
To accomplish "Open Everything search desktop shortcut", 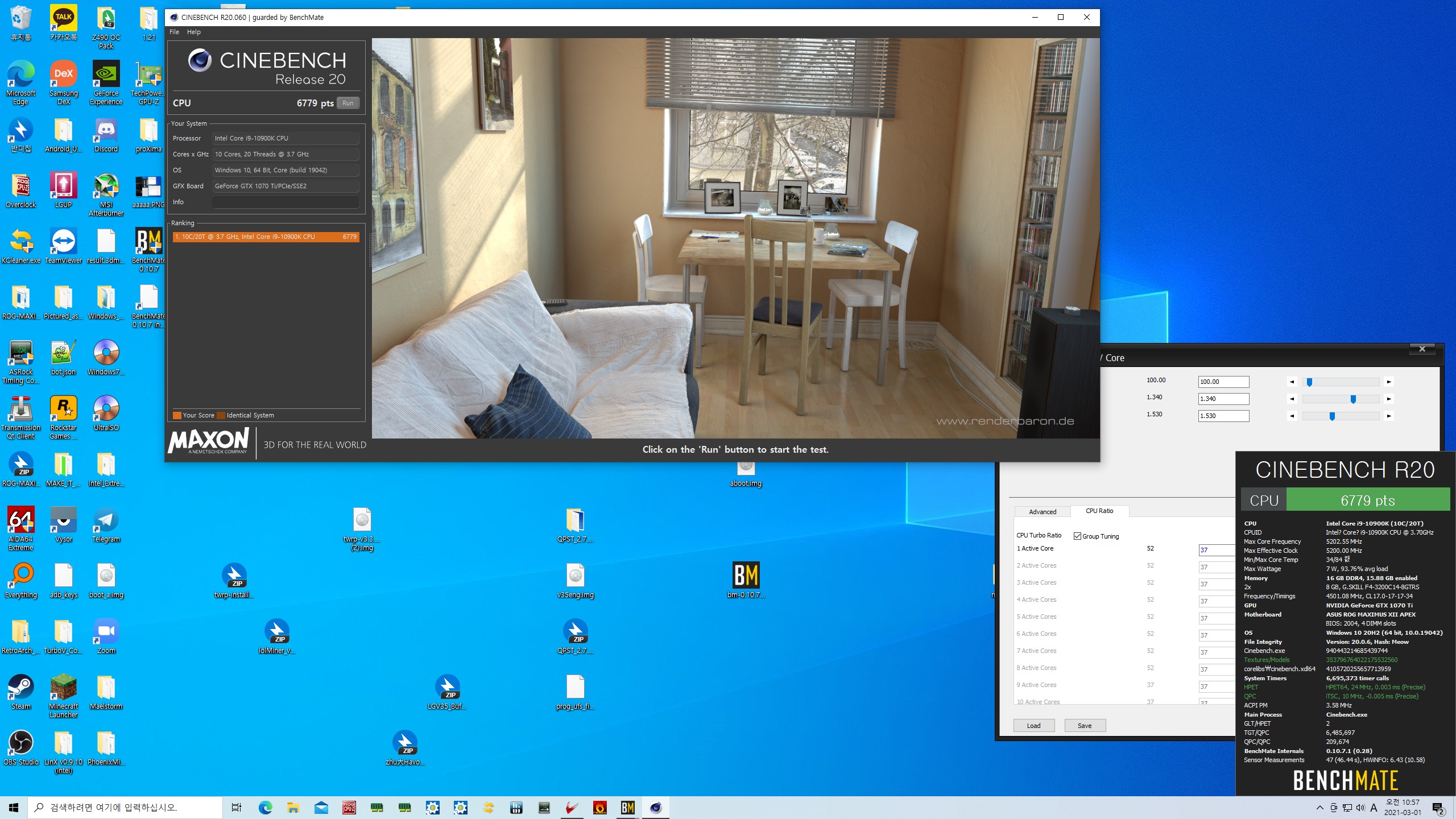I will click(20, 581).
